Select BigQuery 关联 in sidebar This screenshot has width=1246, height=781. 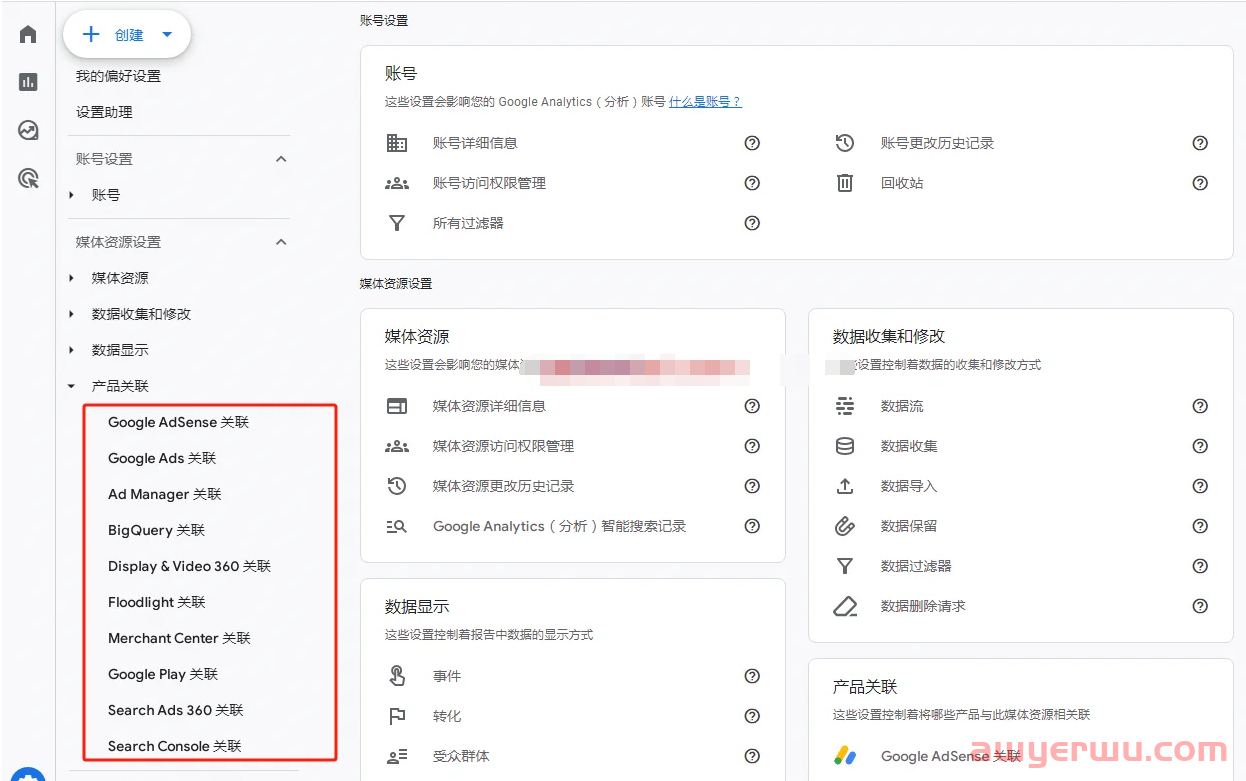coord(156,530)
